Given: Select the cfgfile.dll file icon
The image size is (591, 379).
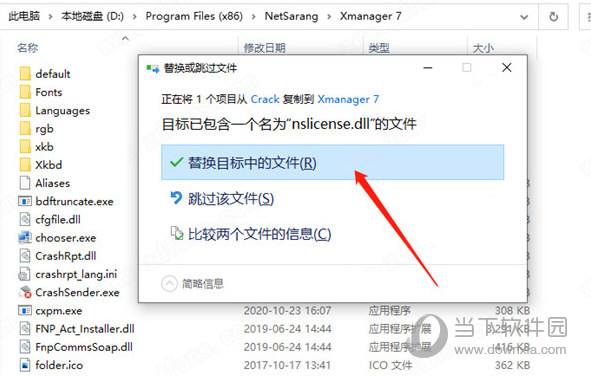Looking at the screenshot, I should [25, 219].
